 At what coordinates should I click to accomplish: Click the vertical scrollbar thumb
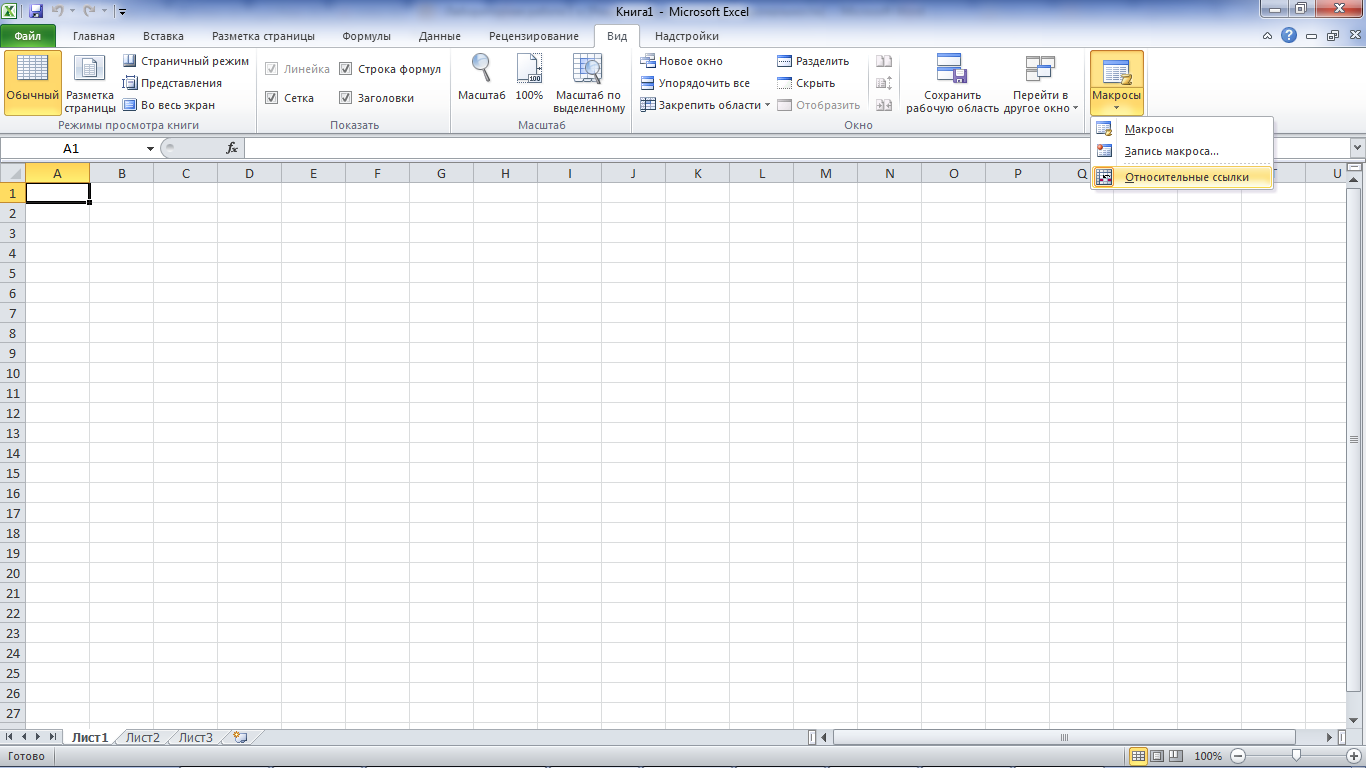pos(1356,439)
